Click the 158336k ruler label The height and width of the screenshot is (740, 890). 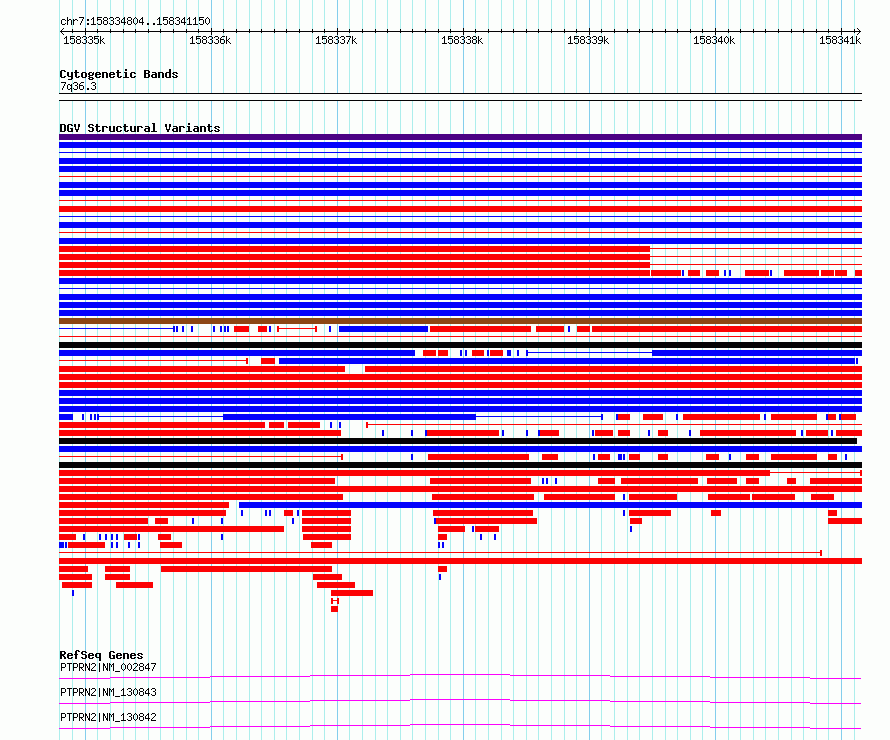click(x=210, y=40)
